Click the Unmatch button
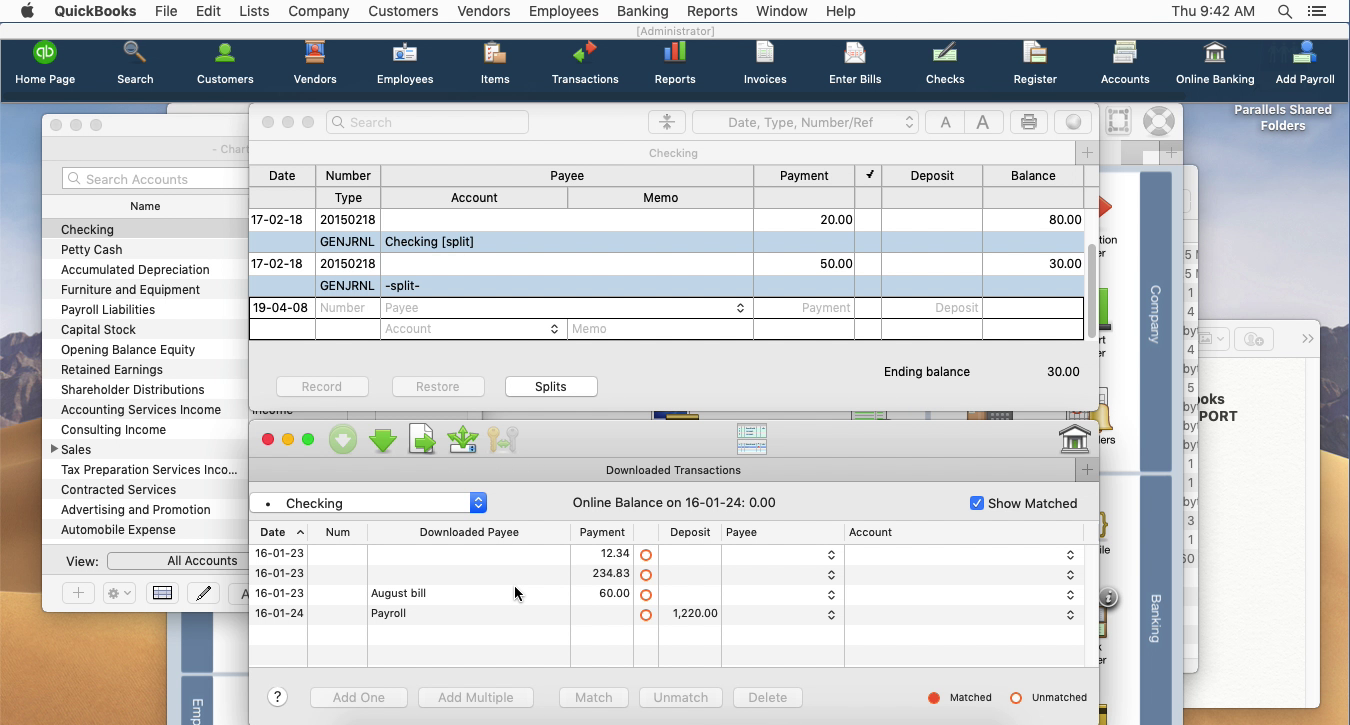Image resolution: width=1350 pixels, height=725 pixels. tap(681, 698)
